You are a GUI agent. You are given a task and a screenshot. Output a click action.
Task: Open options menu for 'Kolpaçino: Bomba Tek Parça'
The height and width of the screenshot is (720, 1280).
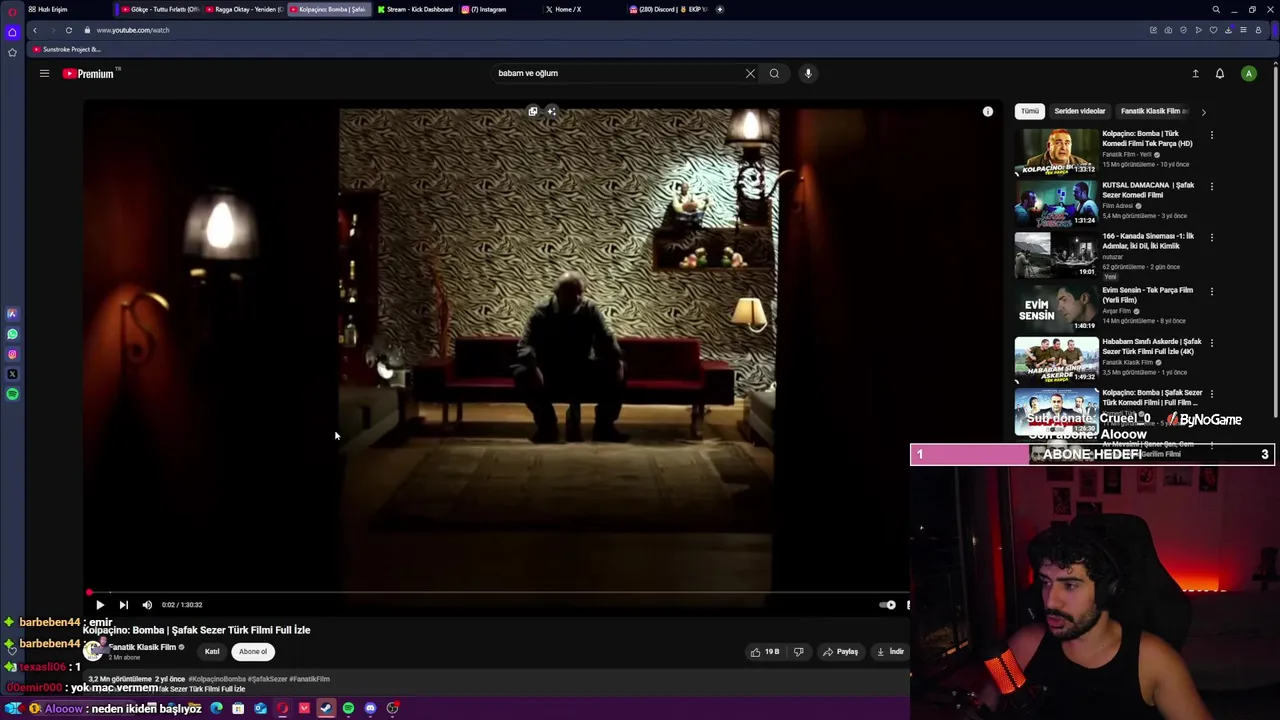(x=1212, y=135)
